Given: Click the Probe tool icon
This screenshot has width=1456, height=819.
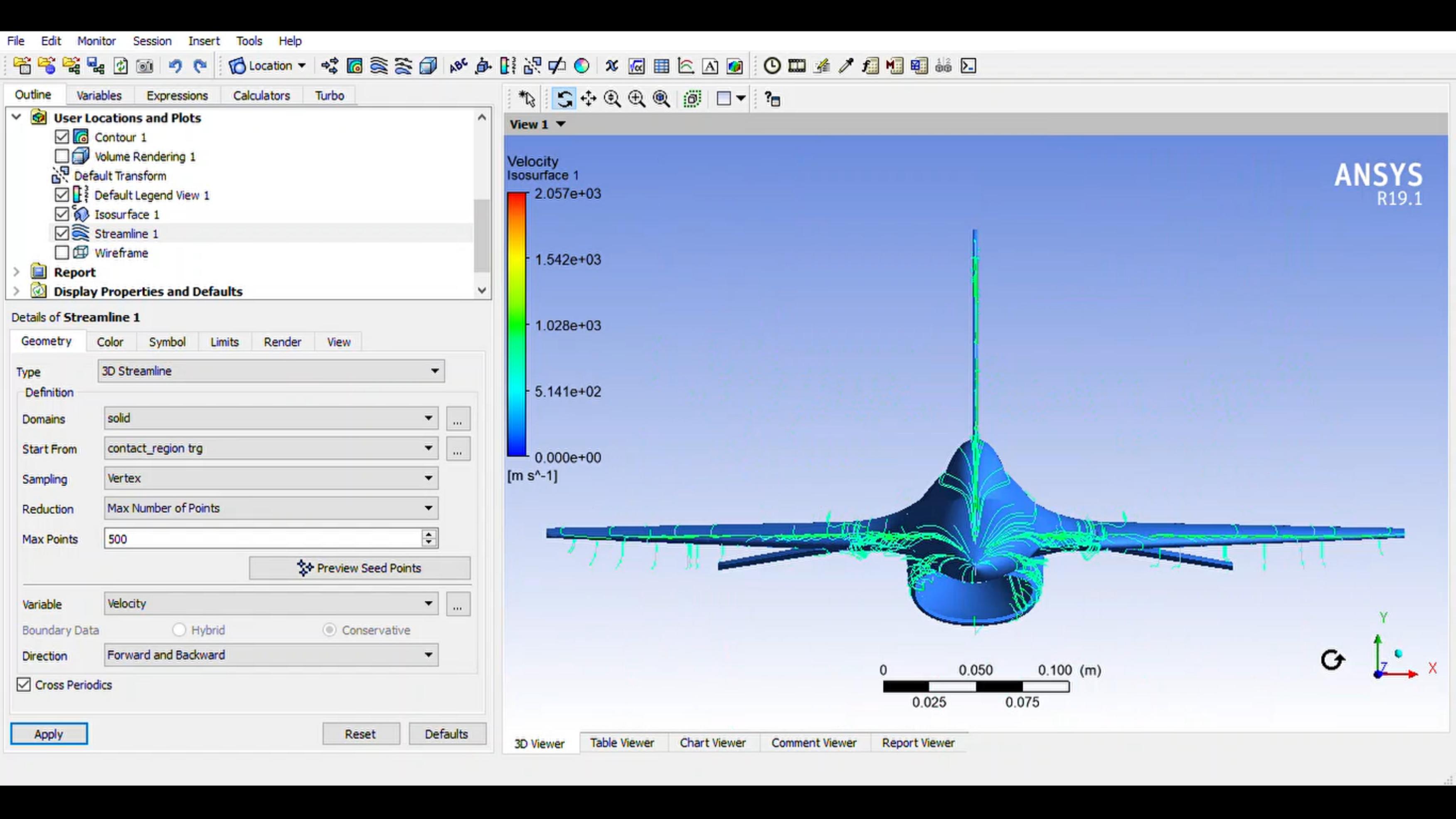Looking at the screenshot, I should click(846, 66).
